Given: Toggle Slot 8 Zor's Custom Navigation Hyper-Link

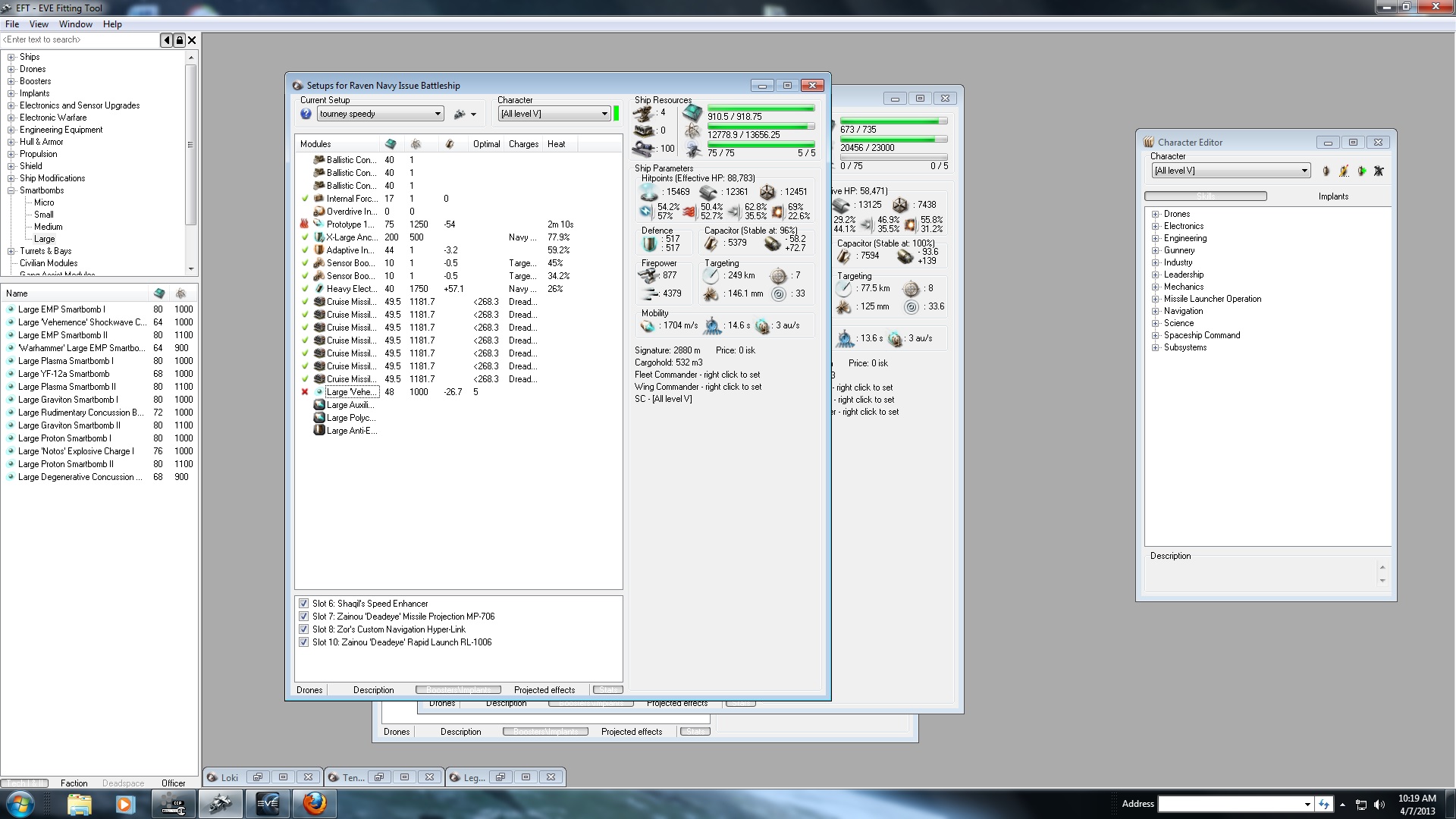Looking at the screenshot, I should coord(304,629).
